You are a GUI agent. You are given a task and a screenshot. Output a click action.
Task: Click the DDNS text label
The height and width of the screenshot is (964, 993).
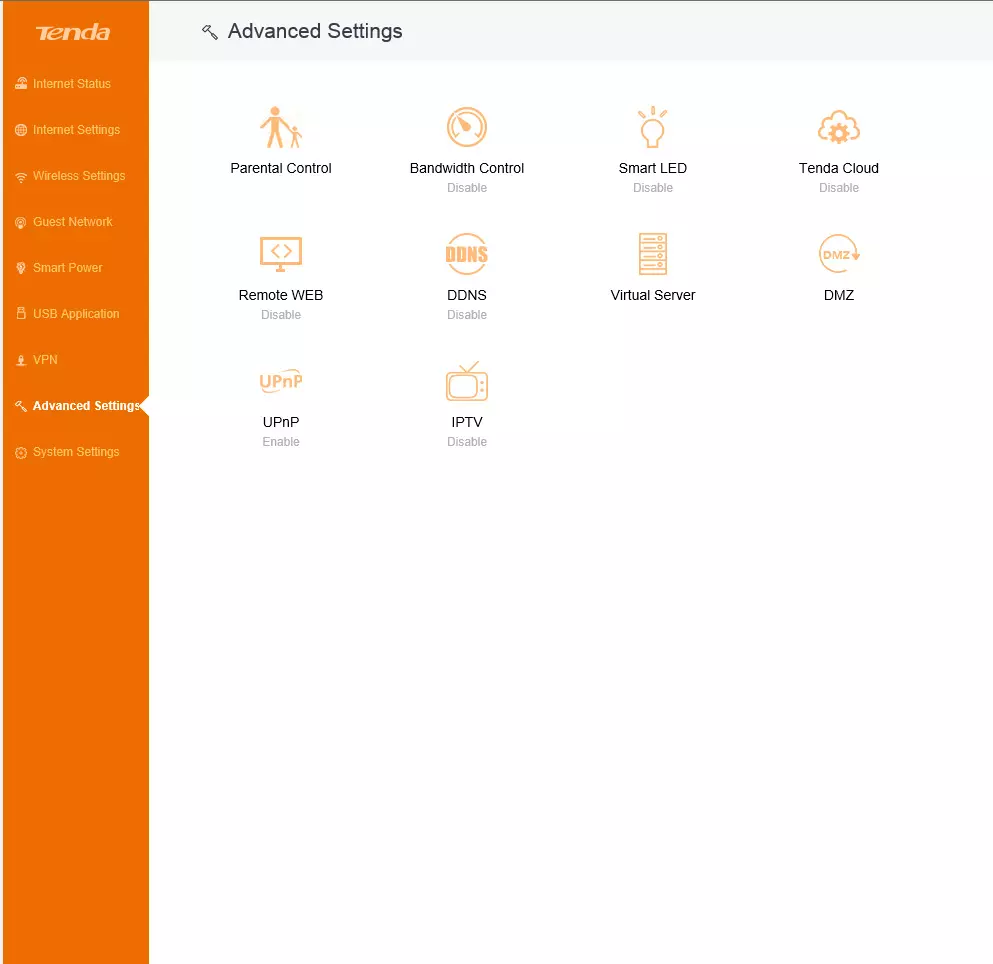(467, 295)
